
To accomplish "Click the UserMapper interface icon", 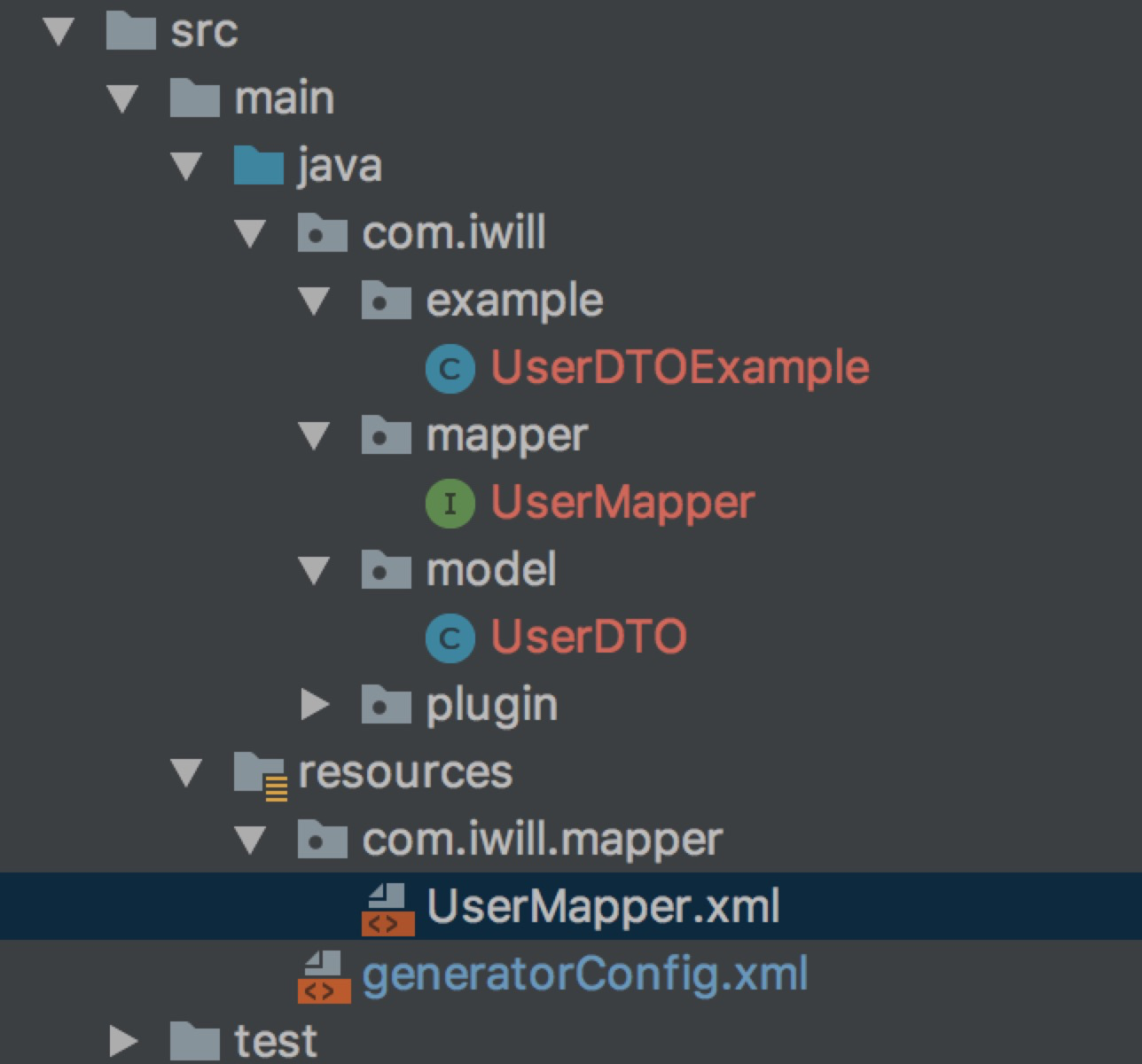I will [x=450, y=503].
